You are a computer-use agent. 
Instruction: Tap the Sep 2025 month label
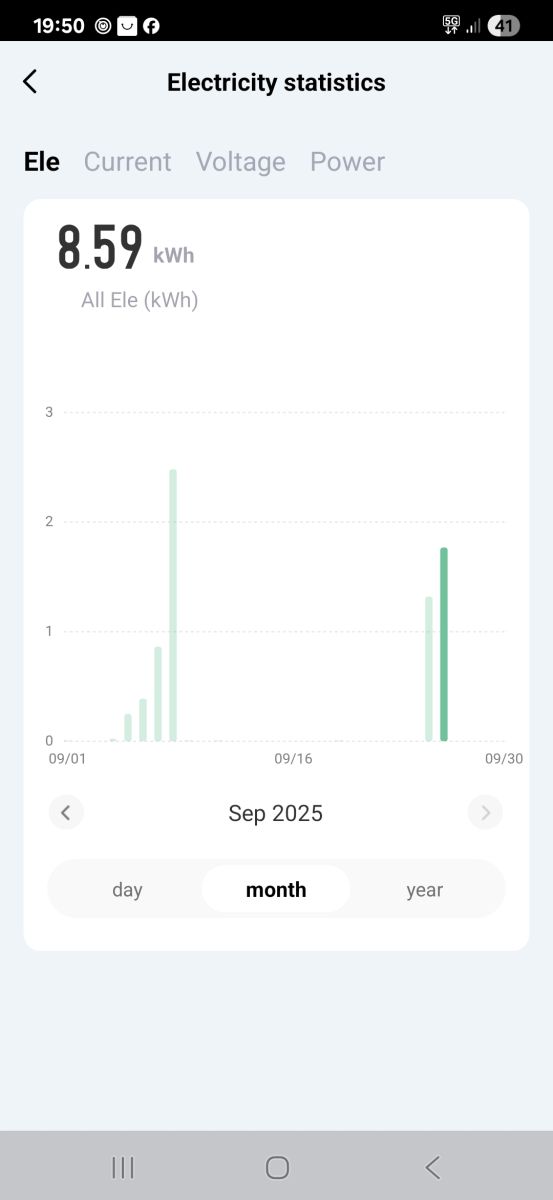[x=275, y=813]
